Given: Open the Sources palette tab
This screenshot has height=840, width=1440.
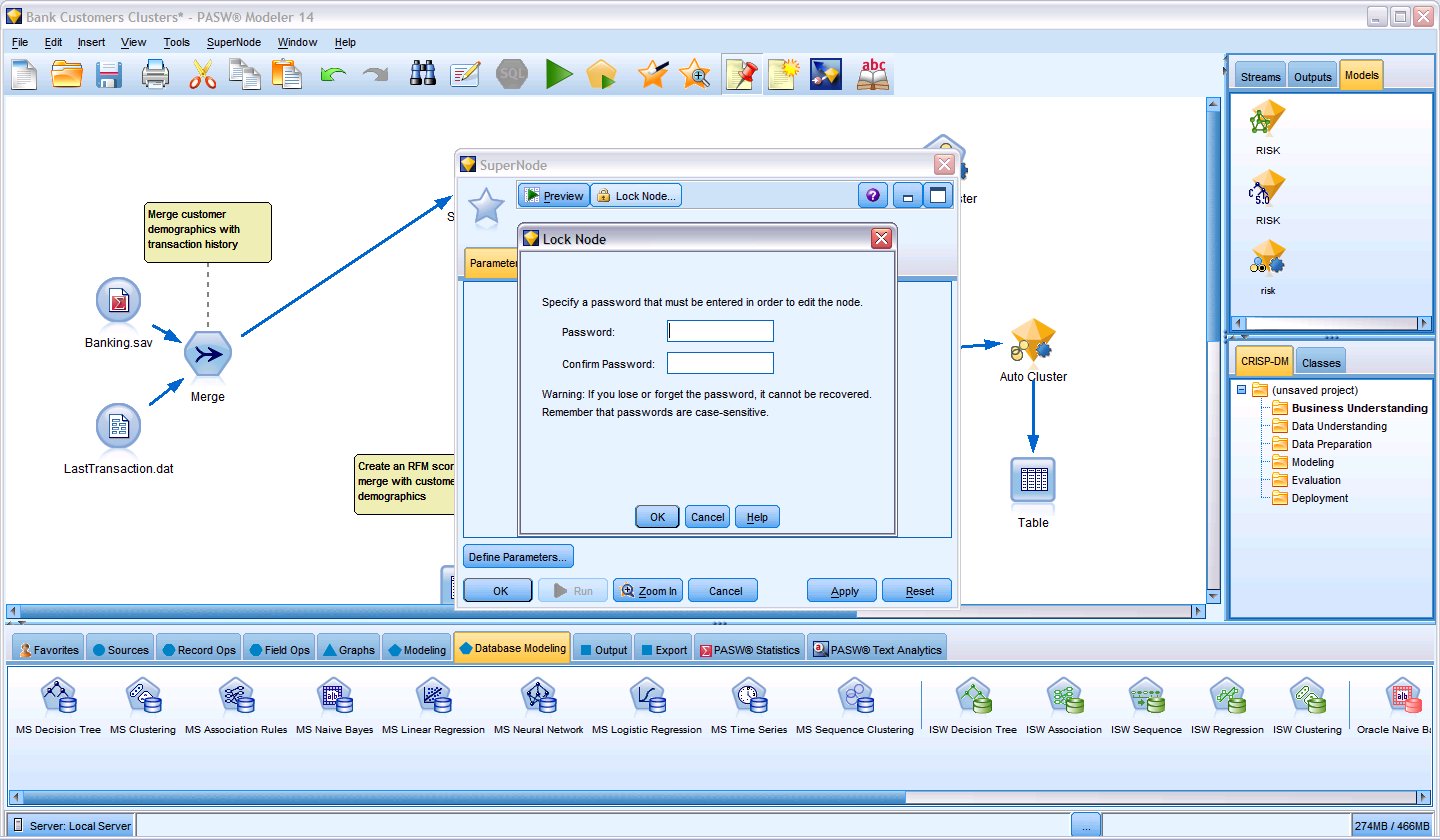Looking at the screenshot, I should (x=120, y=650).
